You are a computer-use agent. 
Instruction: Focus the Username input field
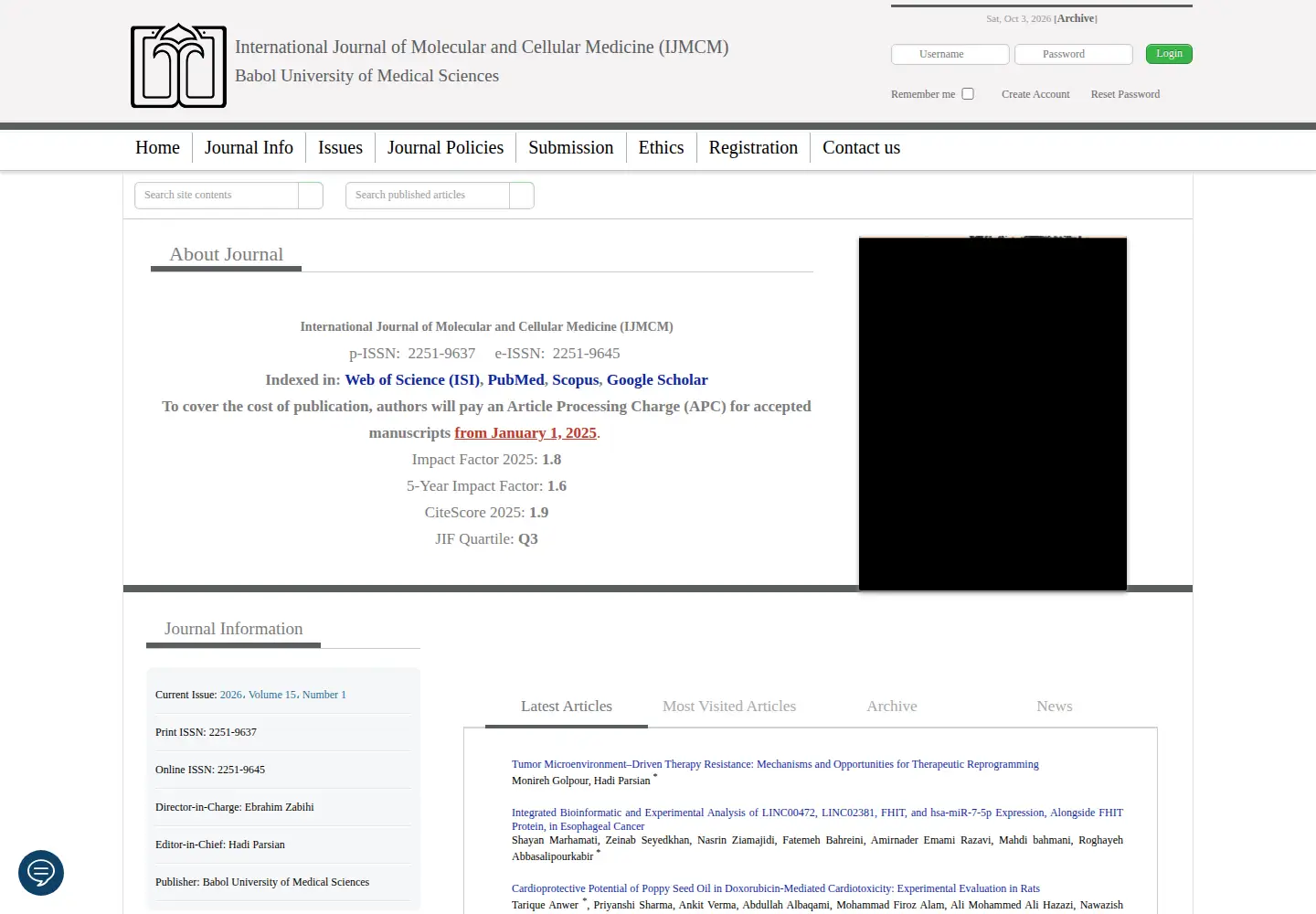(x=950, y=54)
